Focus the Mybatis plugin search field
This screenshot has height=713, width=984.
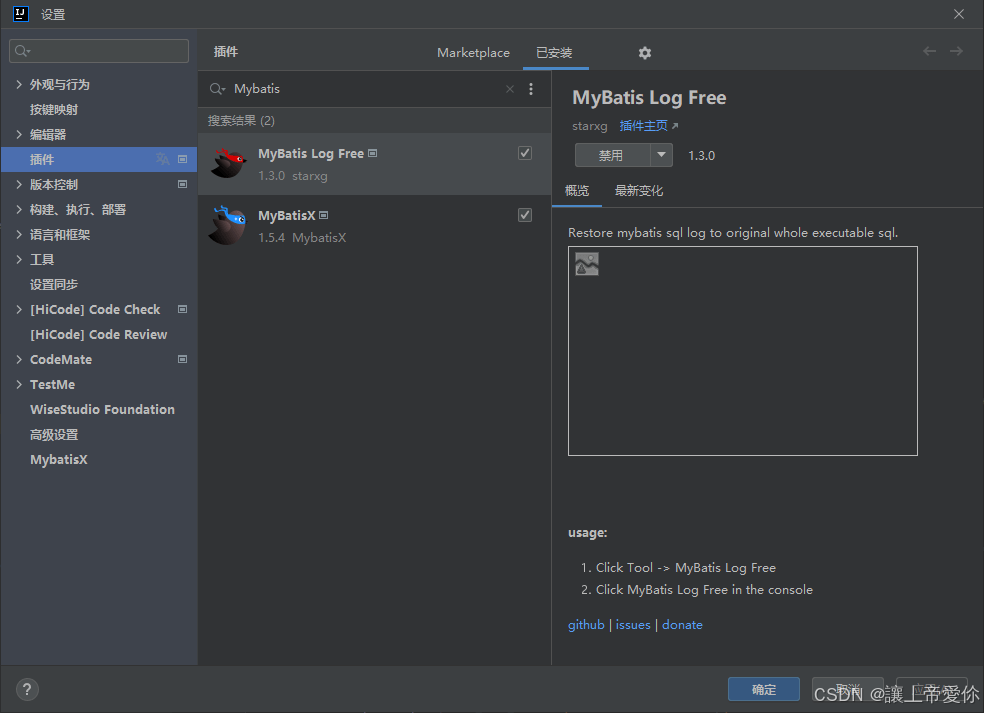click(x=367, y=89)
